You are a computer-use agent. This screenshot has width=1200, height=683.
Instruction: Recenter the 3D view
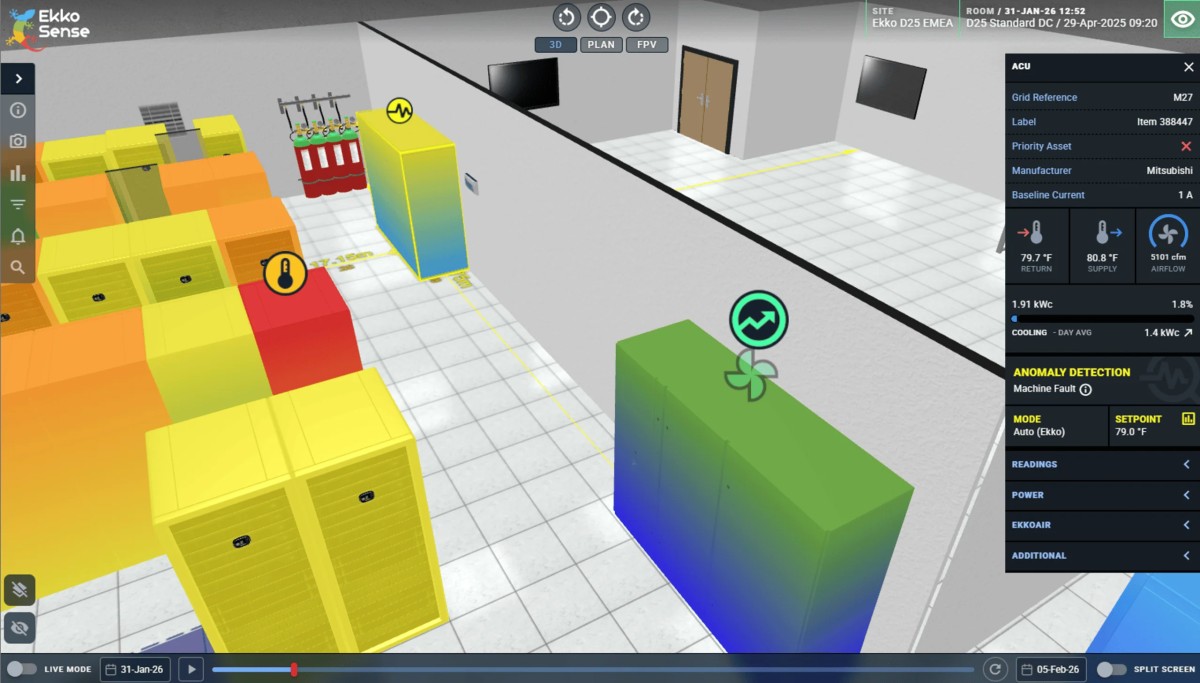(x=601, y=17)
